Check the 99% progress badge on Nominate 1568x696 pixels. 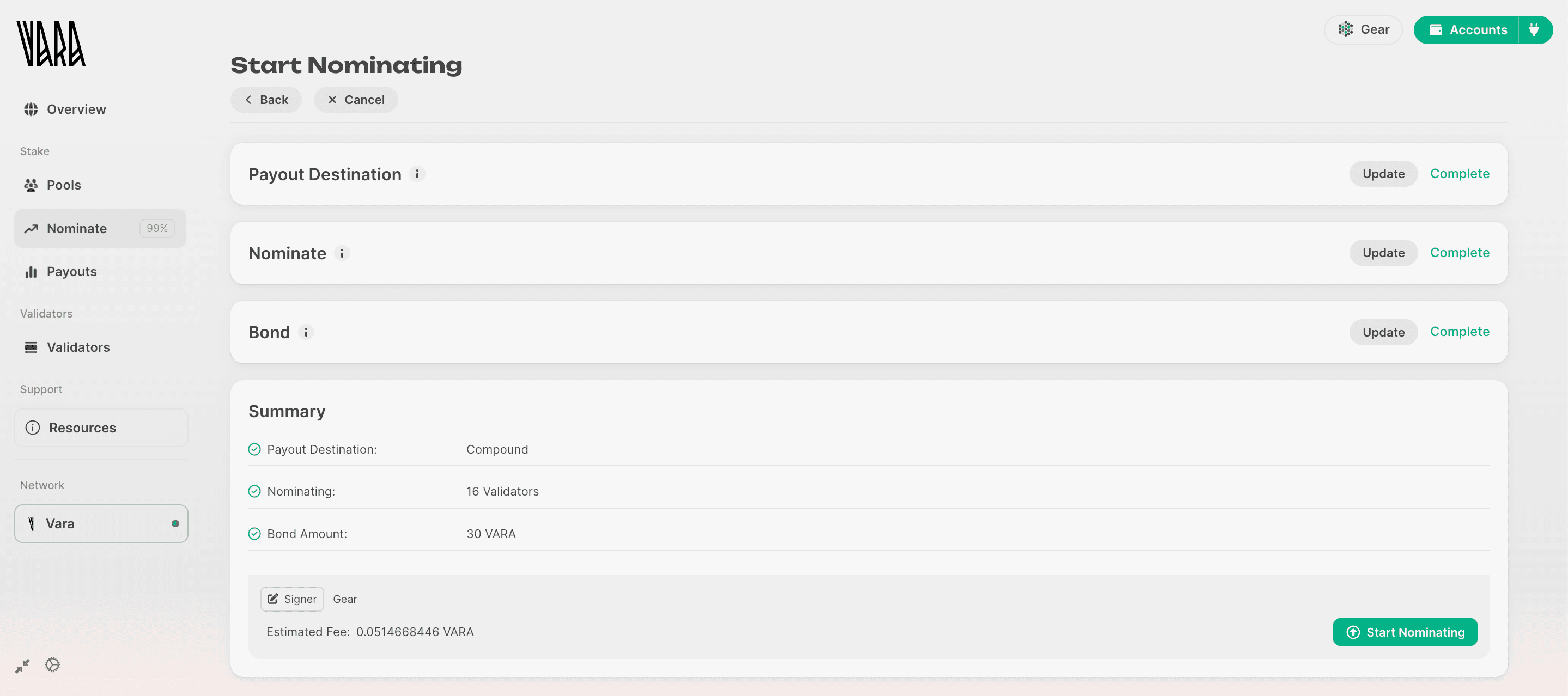click(x=156, y=228)
